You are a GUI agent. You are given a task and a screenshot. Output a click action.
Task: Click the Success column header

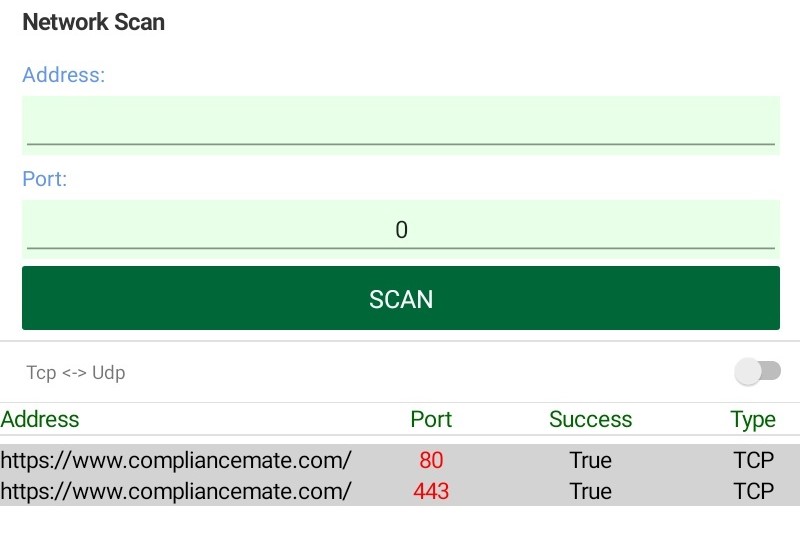[590, 419]
